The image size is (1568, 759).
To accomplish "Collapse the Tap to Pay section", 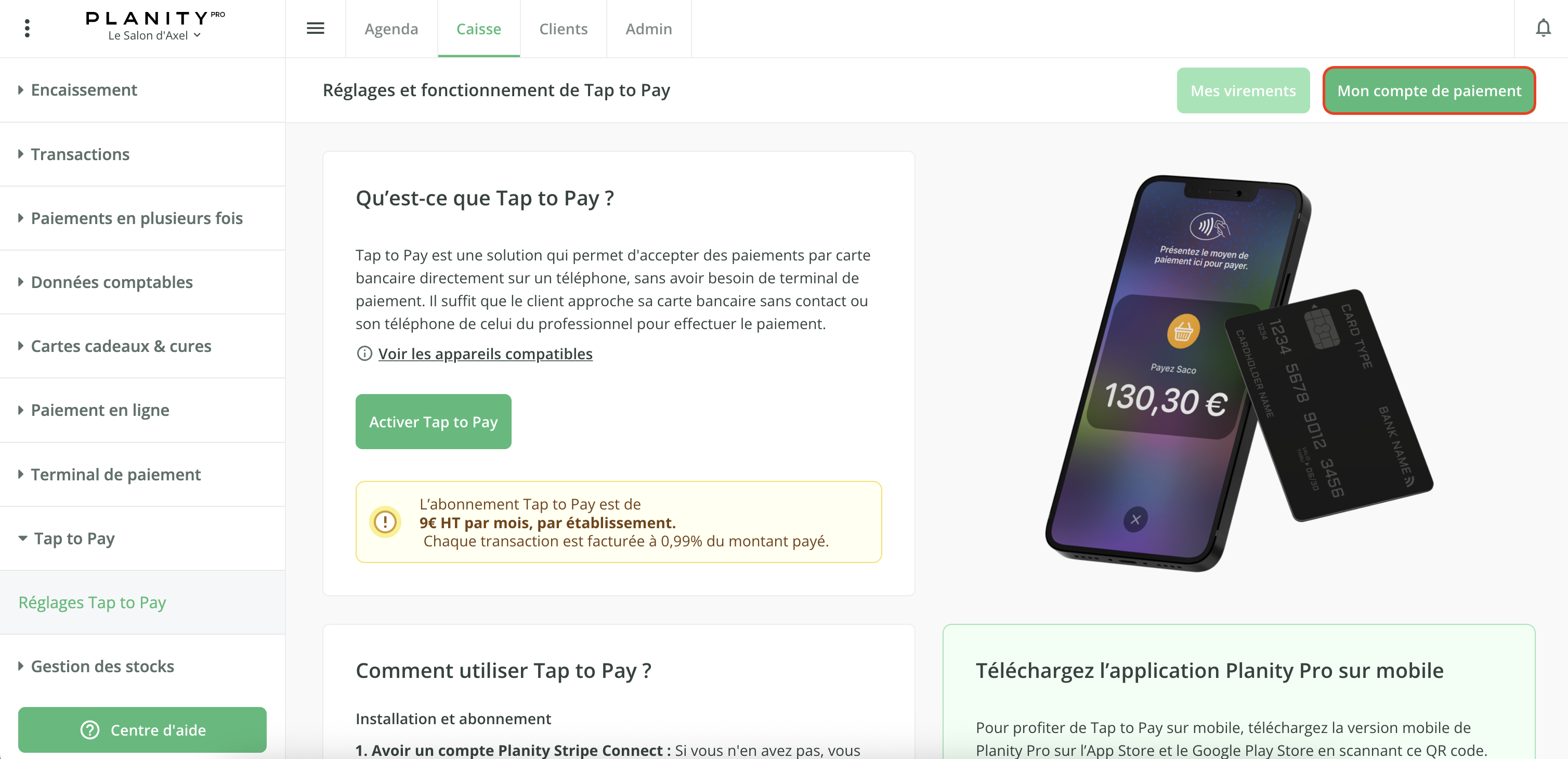I will point(73,539).
